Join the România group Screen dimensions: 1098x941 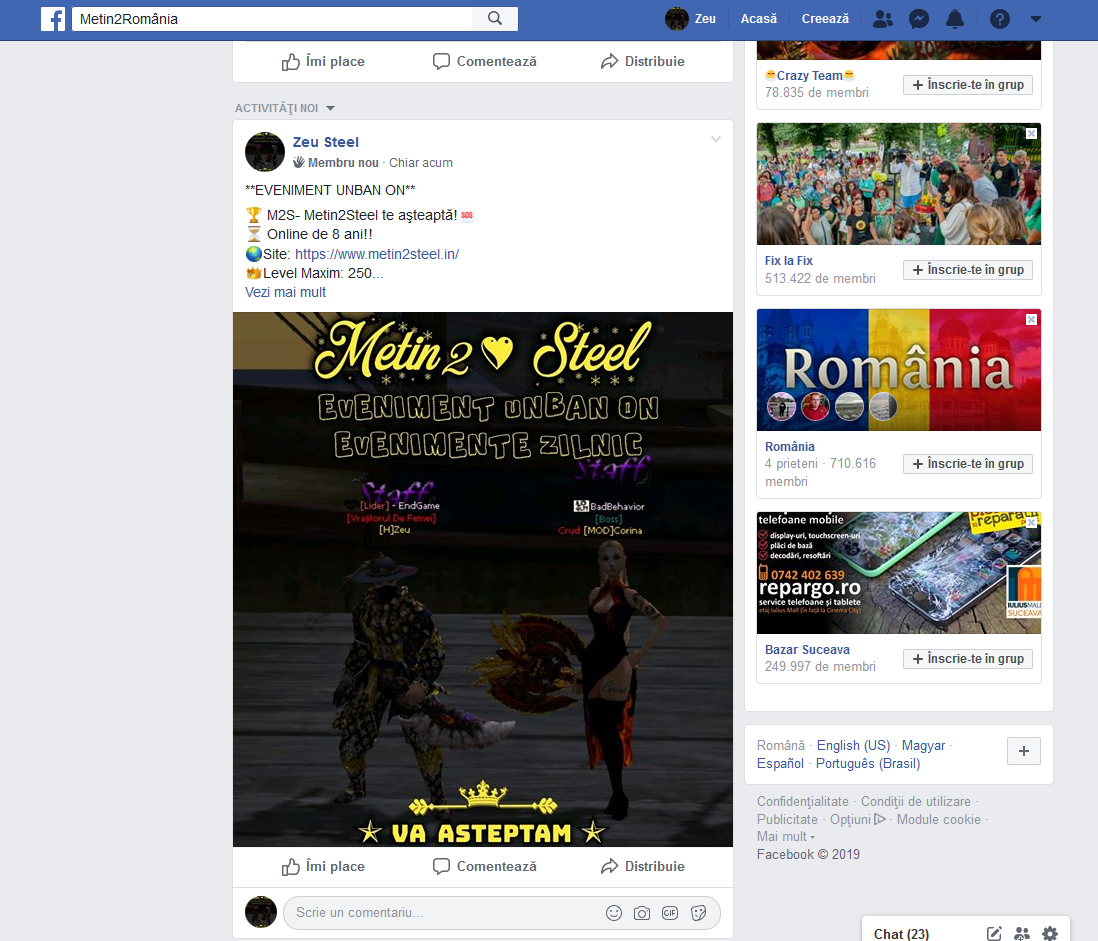(968, 463)
